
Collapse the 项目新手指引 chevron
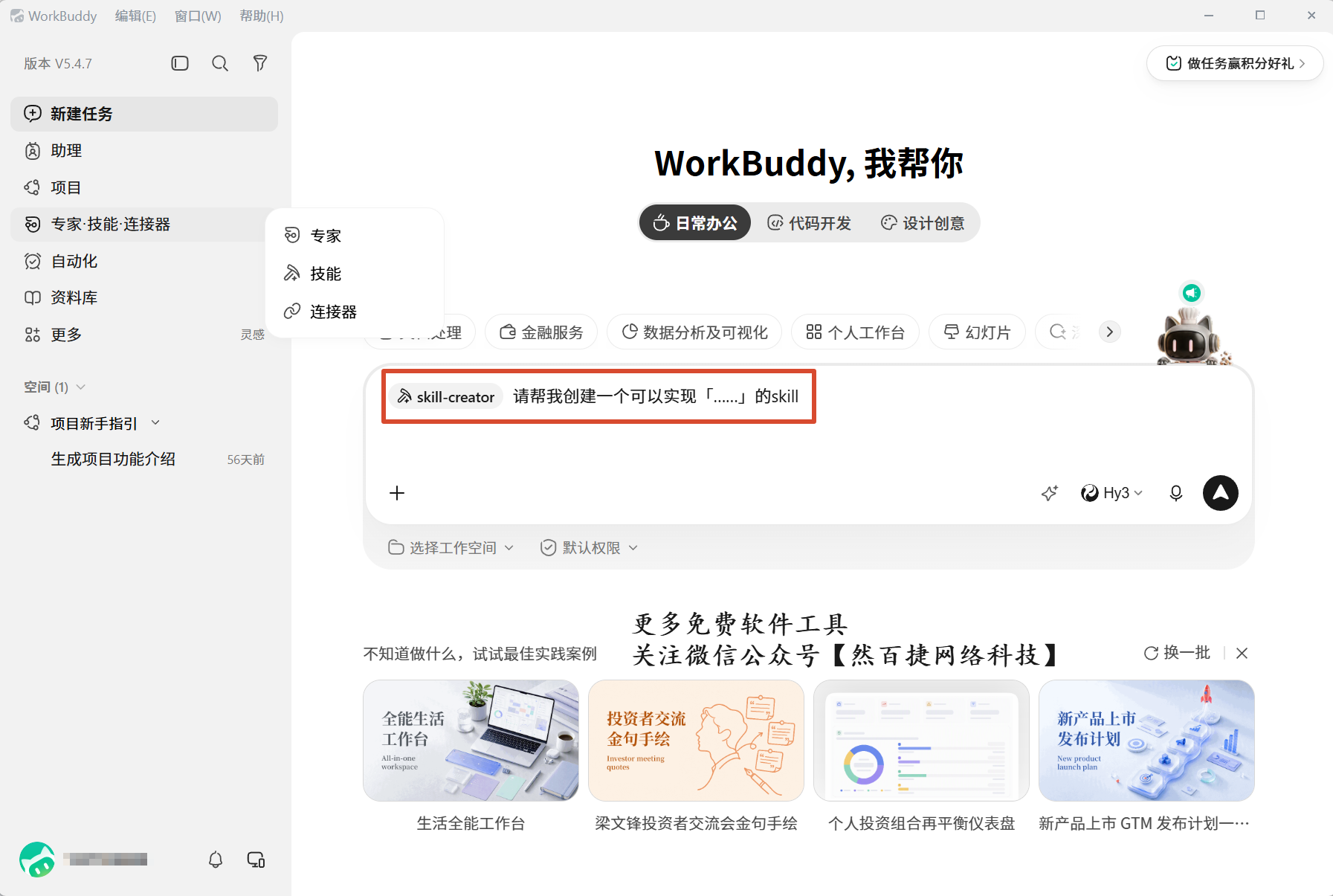pyautogui.click(x=155, y=422)
